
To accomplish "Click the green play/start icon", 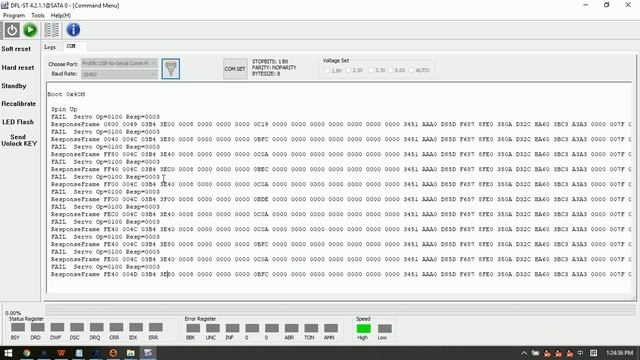I will (x=30, y=30).
